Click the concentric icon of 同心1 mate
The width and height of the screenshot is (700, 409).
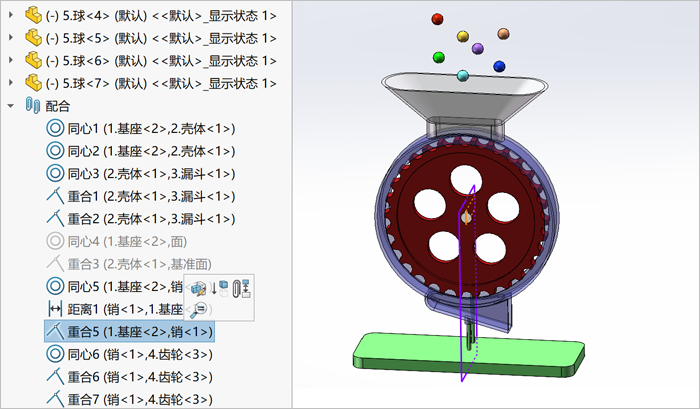55,129
